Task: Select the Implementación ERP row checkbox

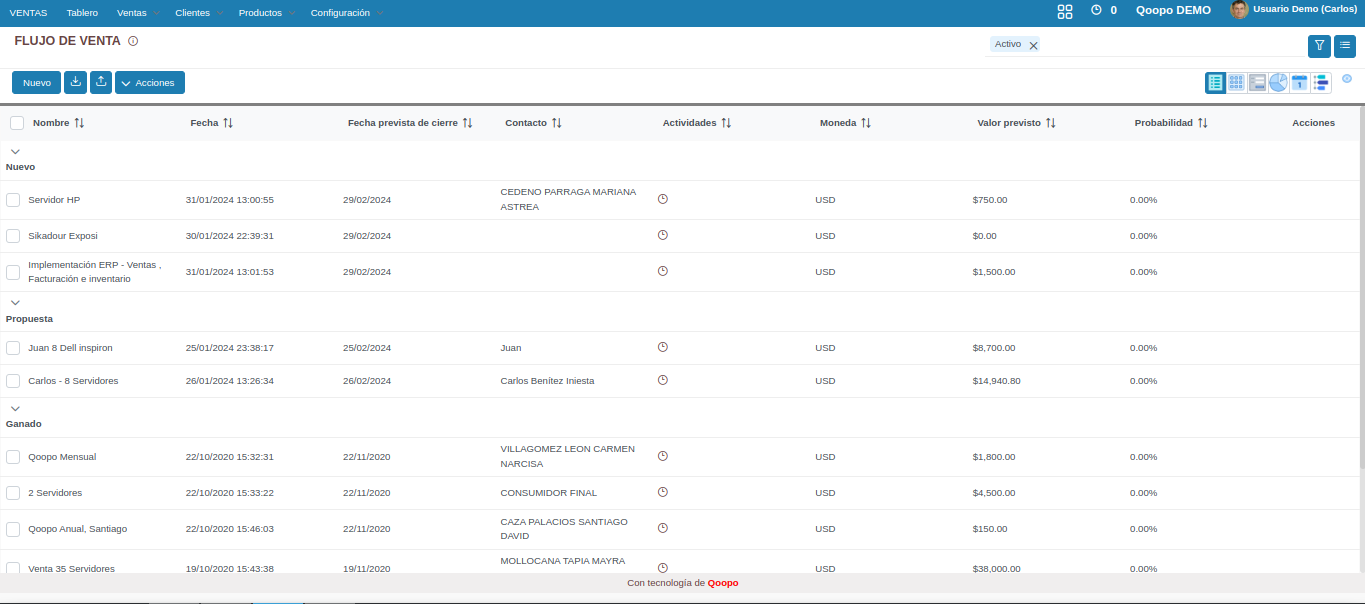Action: [13, 272]
